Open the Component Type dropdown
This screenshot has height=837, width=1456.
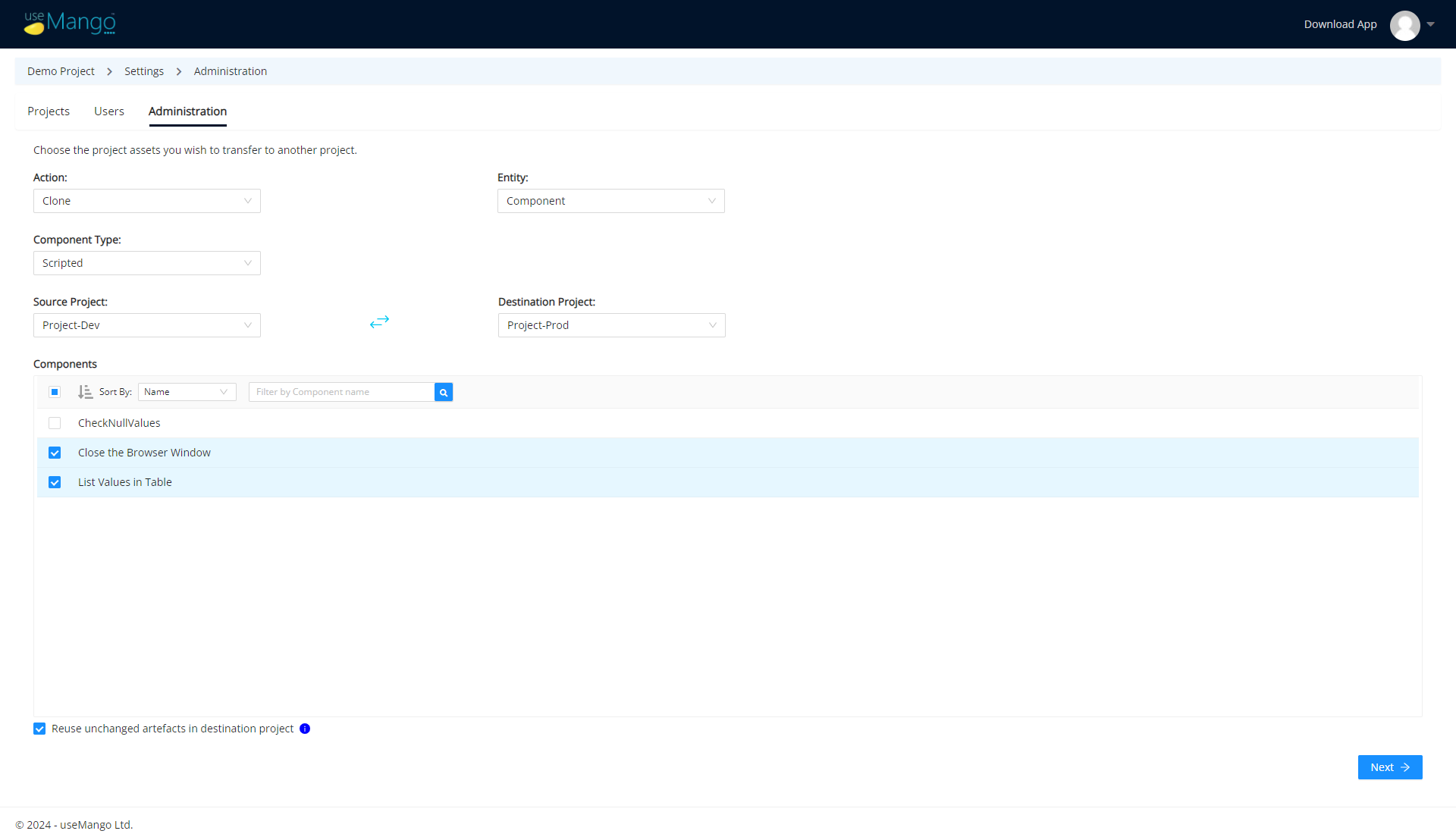point(147,263)
